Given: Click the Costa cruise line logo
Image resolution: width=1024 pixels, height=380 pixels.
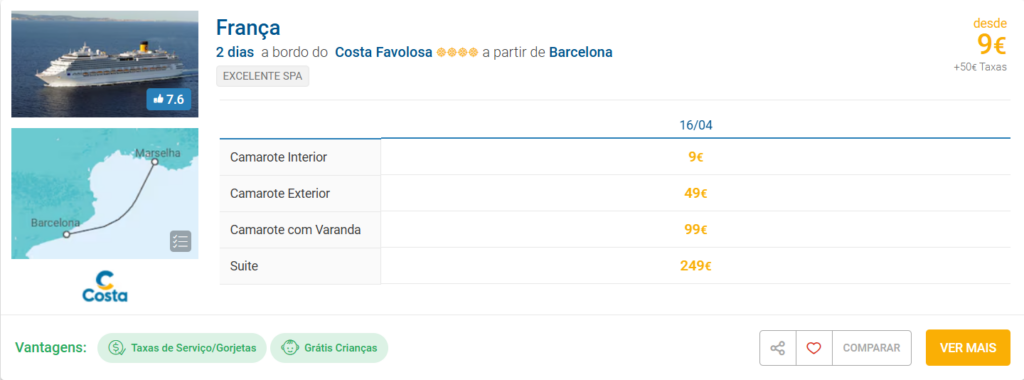Looking at the screenshot, I should [x=105, y=286].
